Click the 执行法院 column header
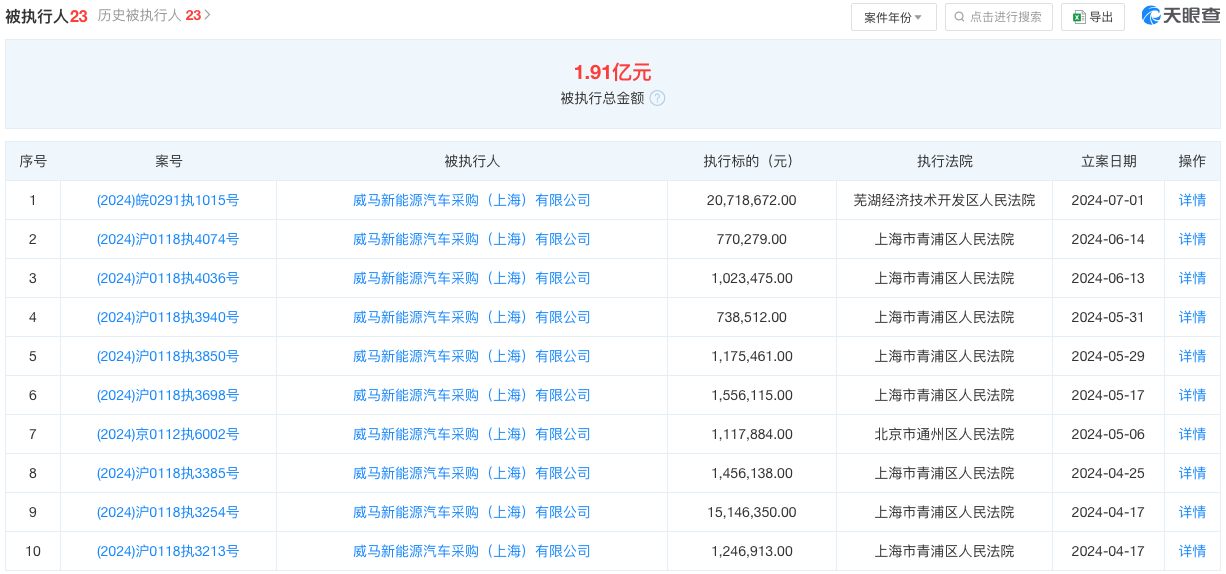Viewport: 1226px width, 574px height. pos(944,161)
